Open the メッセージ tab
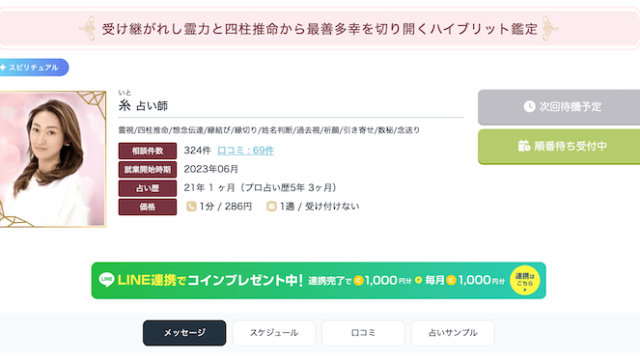Viewport: 640px width, 360px height. click(x=184, y=333)
